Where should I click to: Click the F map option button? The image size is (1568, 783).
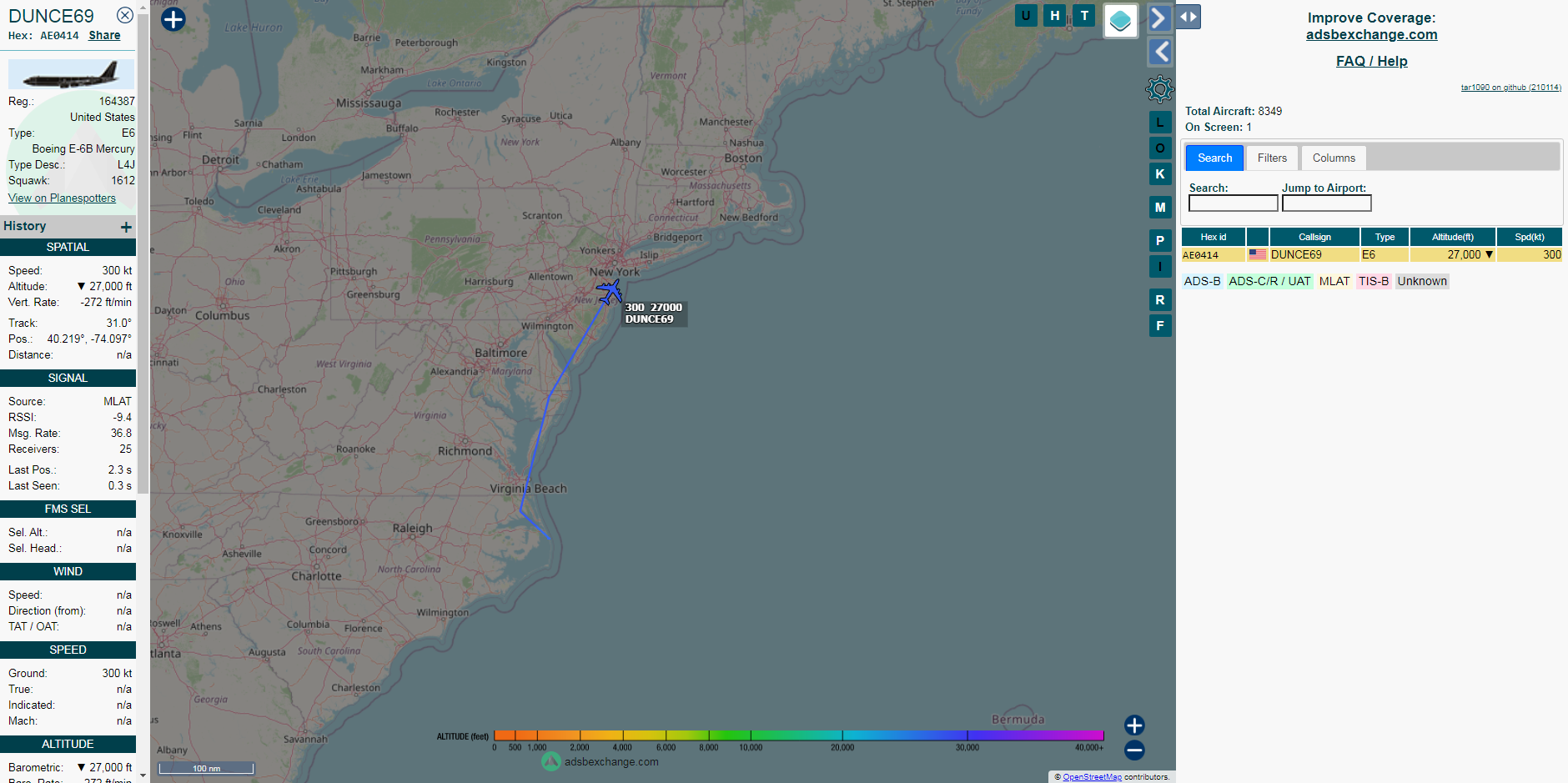point(1160,326)
